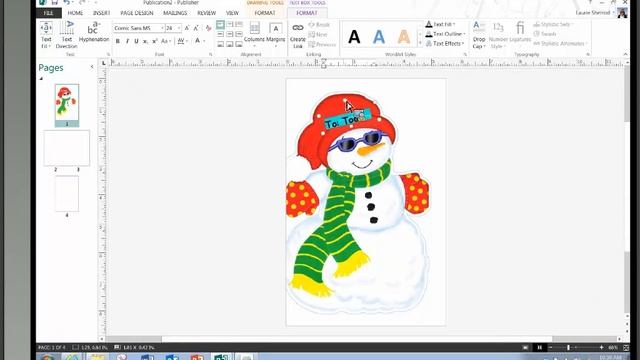Switch to the INSERT tab
This screenshot has width=640, height=360.
click(x=101, y=13)
